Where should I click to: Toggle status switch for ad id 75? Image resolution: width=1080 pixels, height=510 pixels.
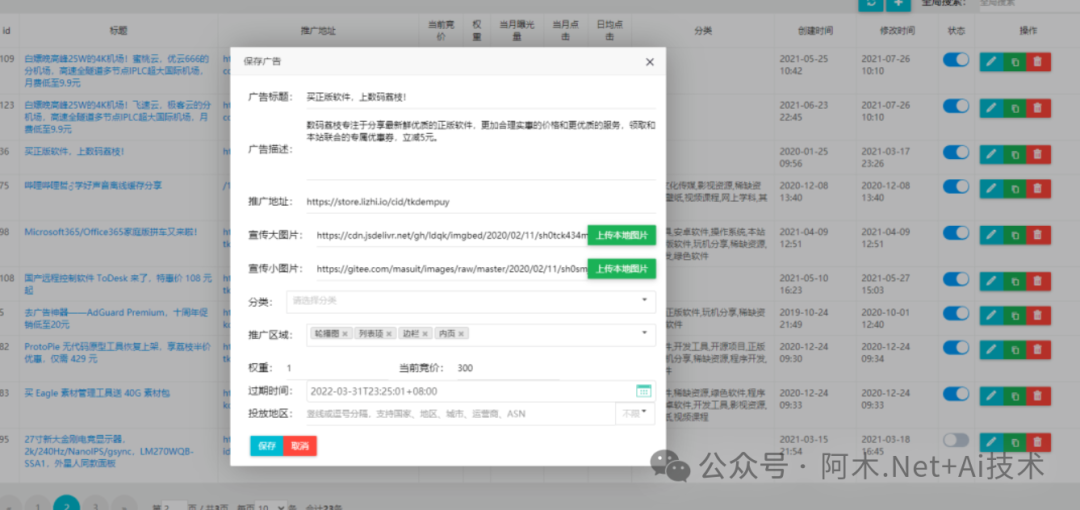(x=956, y=187)
